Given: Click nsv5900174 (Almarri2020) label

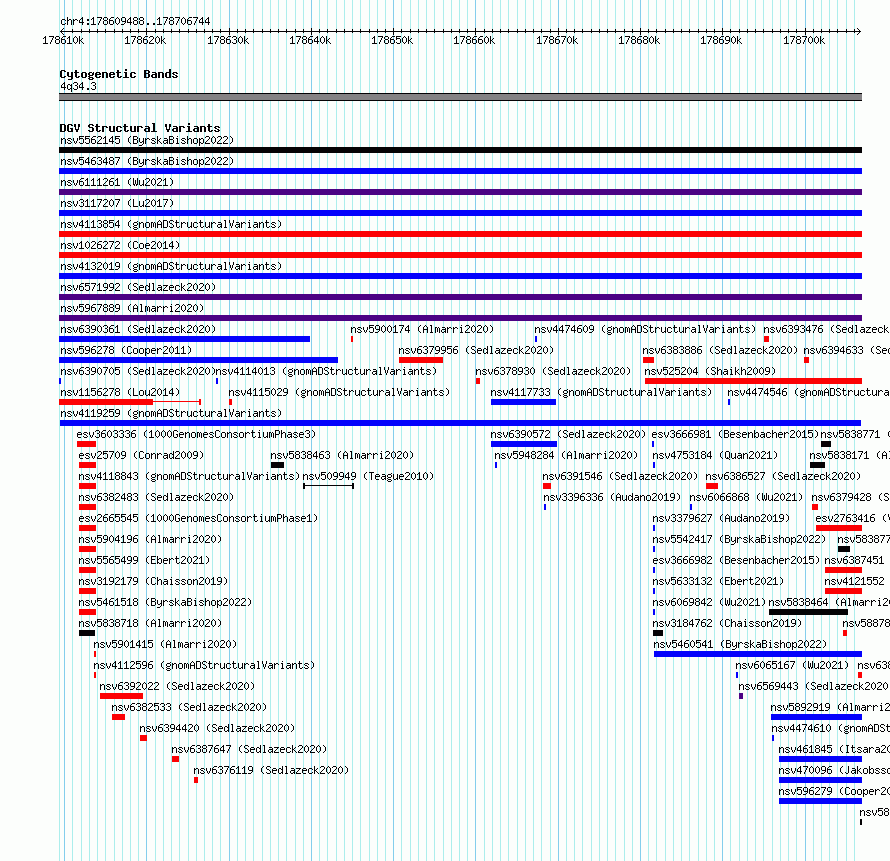Looking at the screenshot, I should pyautogui.click(x=422, y=329).
